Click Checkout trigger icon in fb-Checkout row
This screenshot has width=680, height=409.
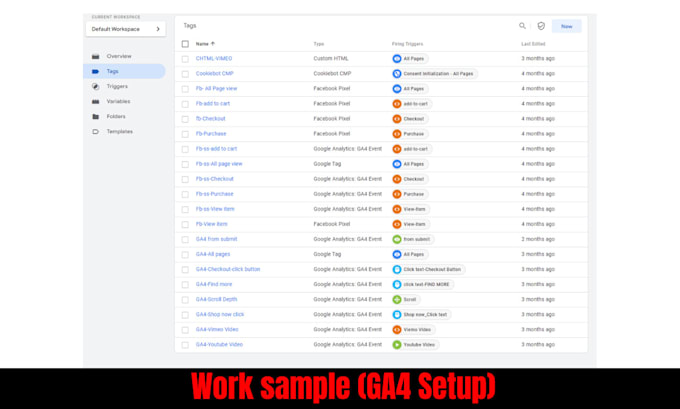[x=396, y=119]
